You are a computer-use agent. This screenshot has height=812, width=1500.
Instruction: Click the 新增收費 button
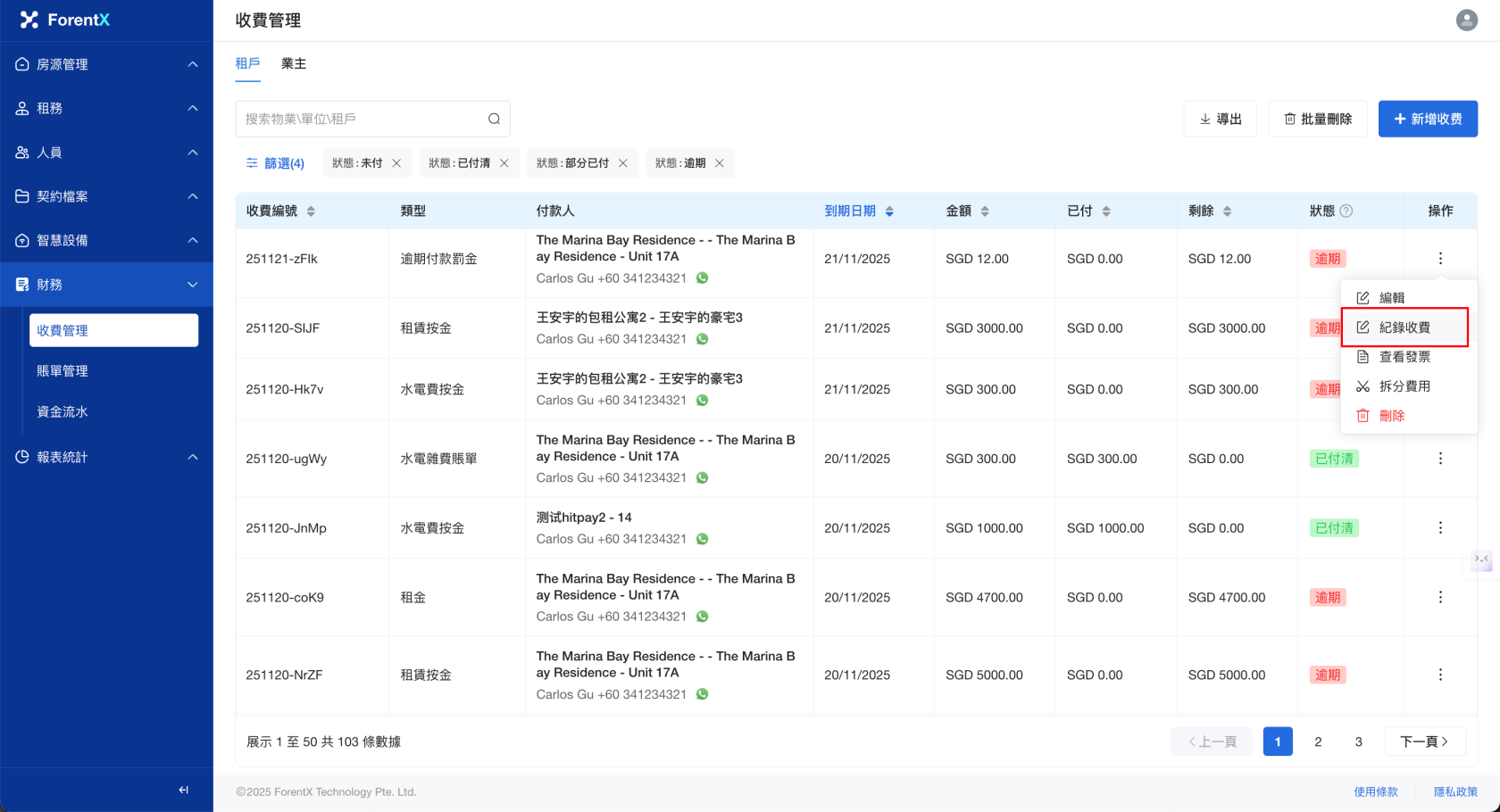pos(1427,119)
